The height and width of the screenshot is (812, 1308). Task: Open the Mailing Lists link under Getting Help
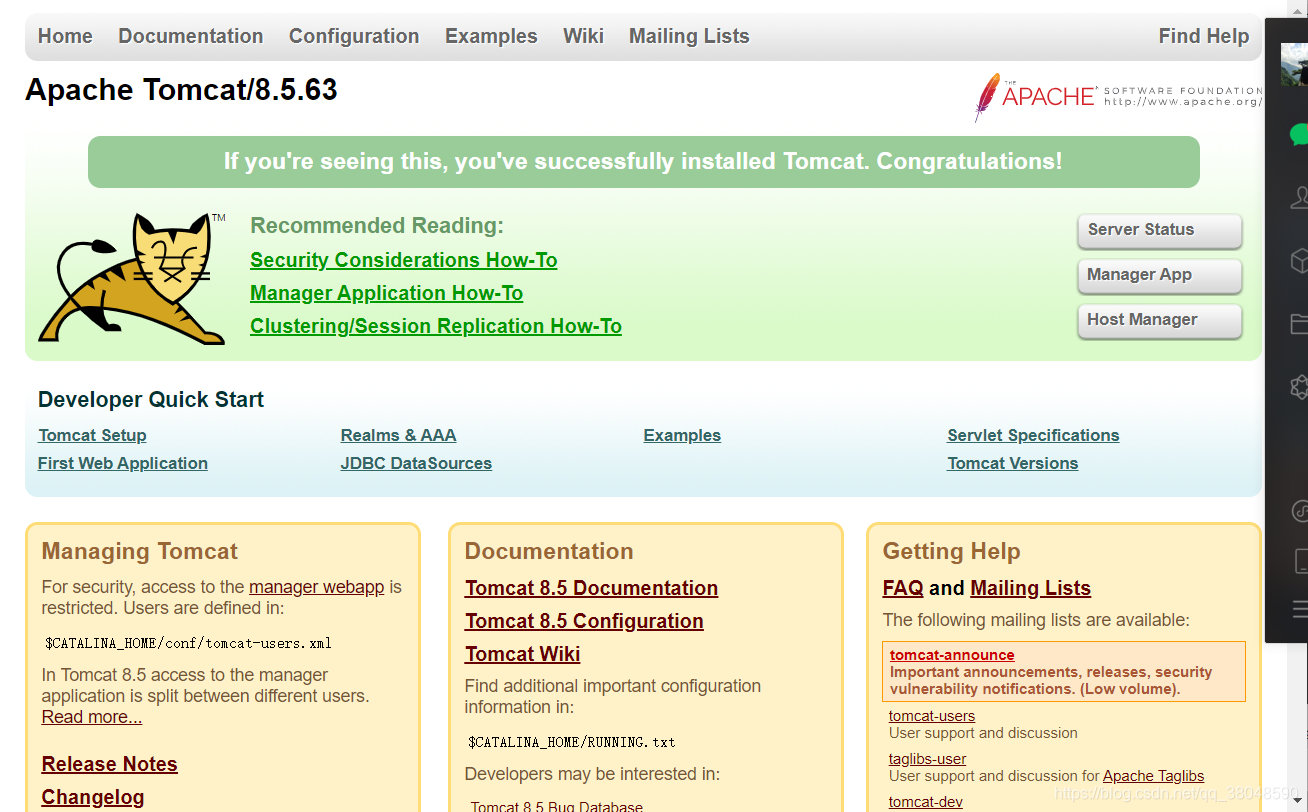(1030, 588)
